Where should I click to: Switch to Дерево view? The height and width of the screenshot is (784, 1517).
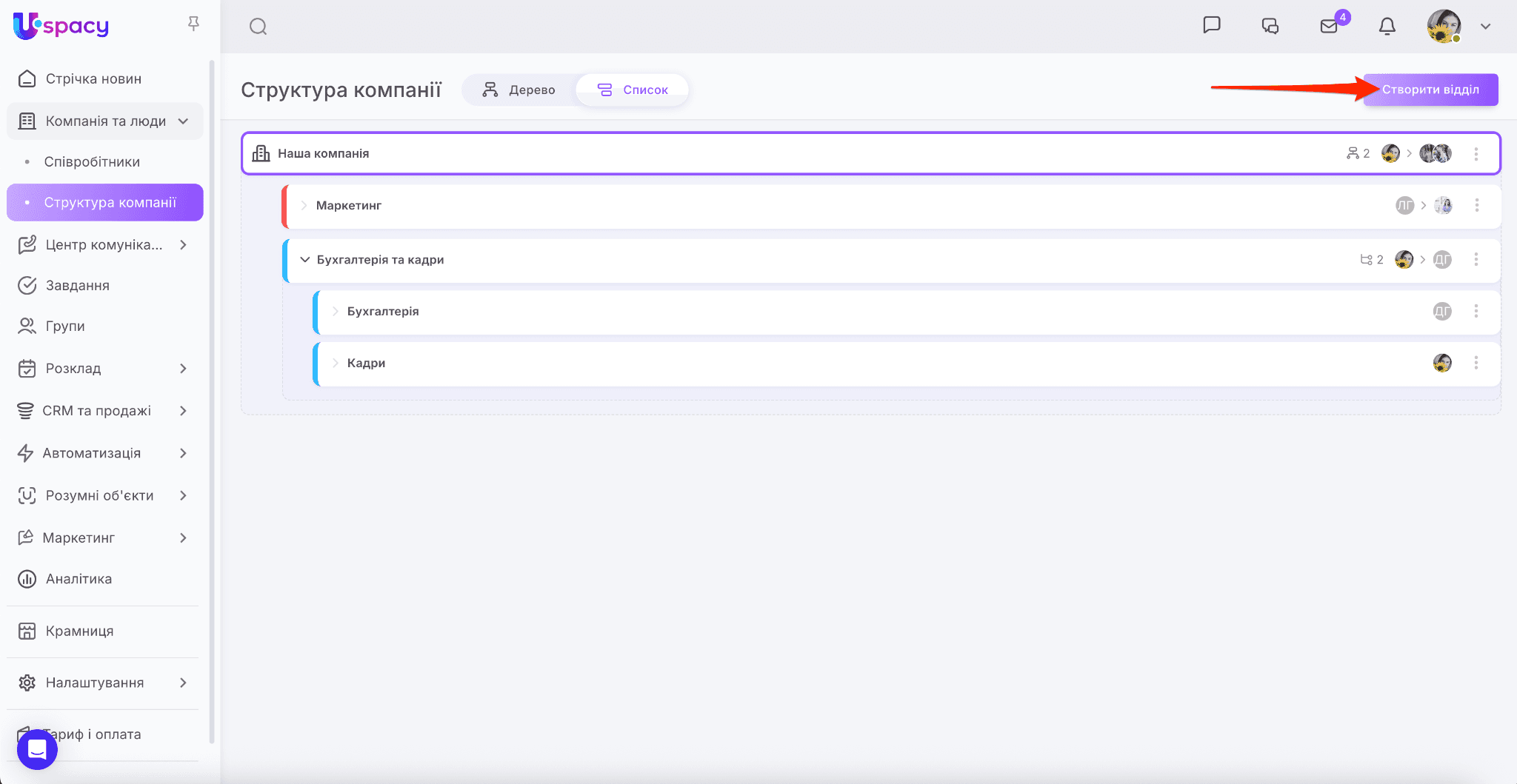coord(519,90)
